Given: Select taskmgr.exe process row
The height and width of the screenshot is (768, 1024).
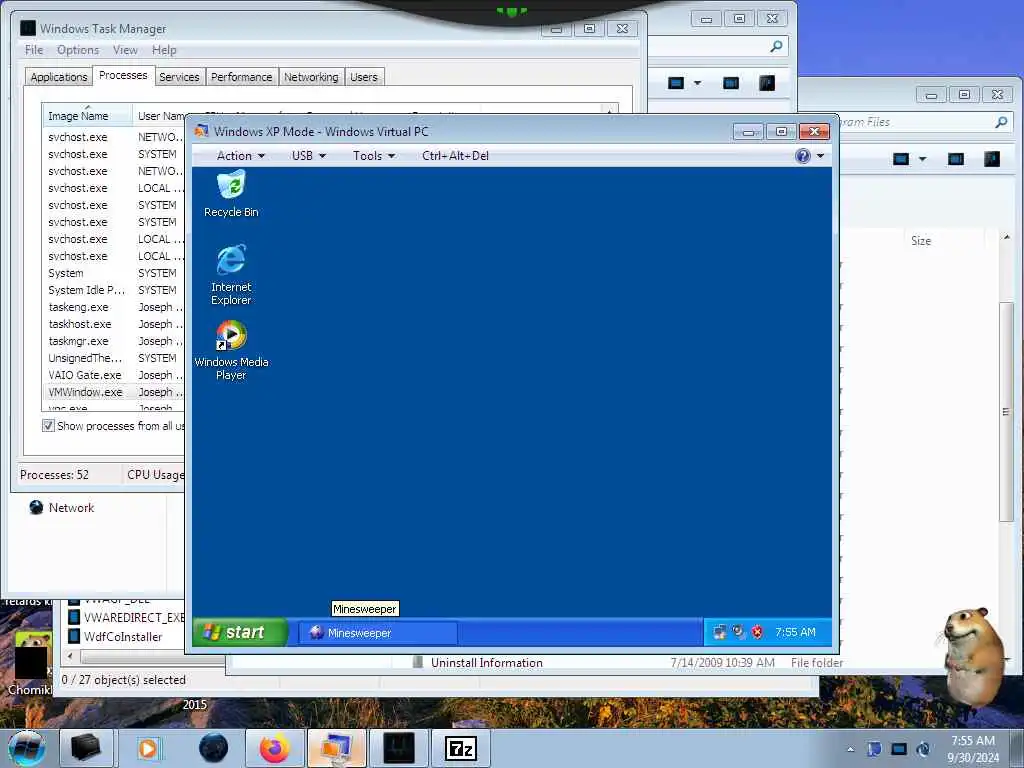Looking at the screenshot, I should point(114,341).
